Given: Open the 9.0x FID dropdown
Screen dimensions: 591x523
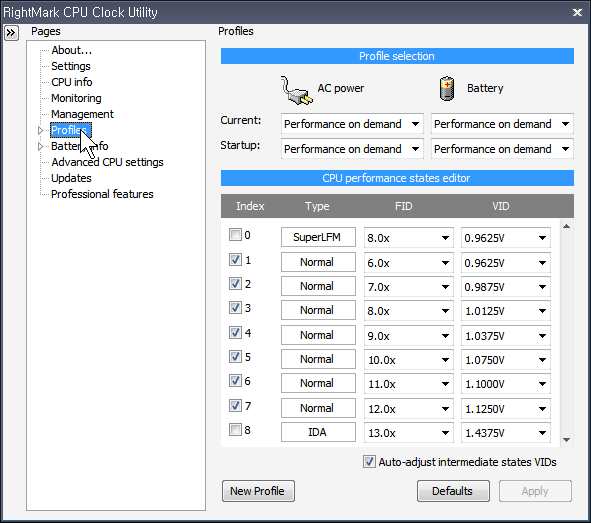Looking at the screenshot, I should tap(409, 336).
